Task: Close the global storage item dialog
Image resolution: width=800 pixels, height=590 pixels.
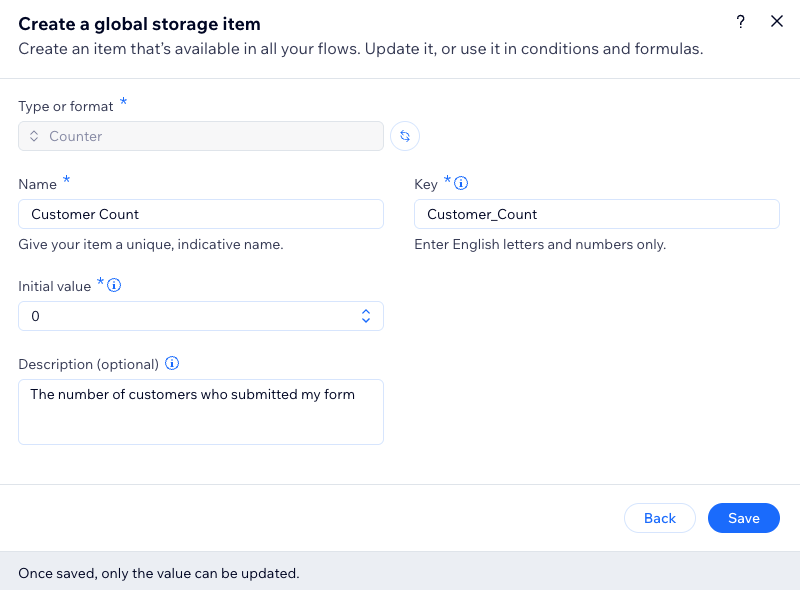Action: [777, 22]
